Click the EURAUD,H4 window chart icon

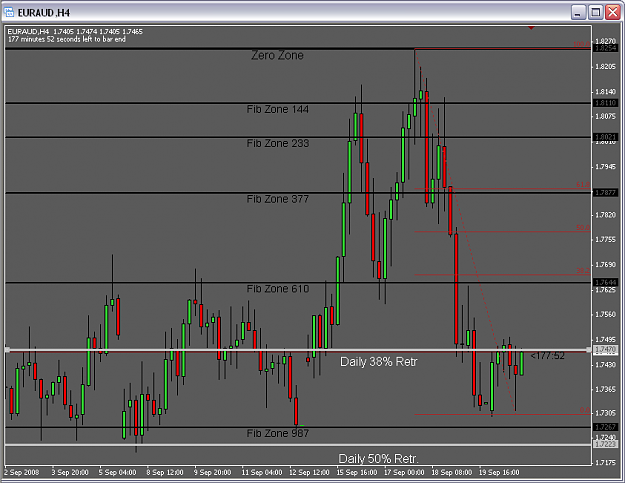[x=8, y=12]
